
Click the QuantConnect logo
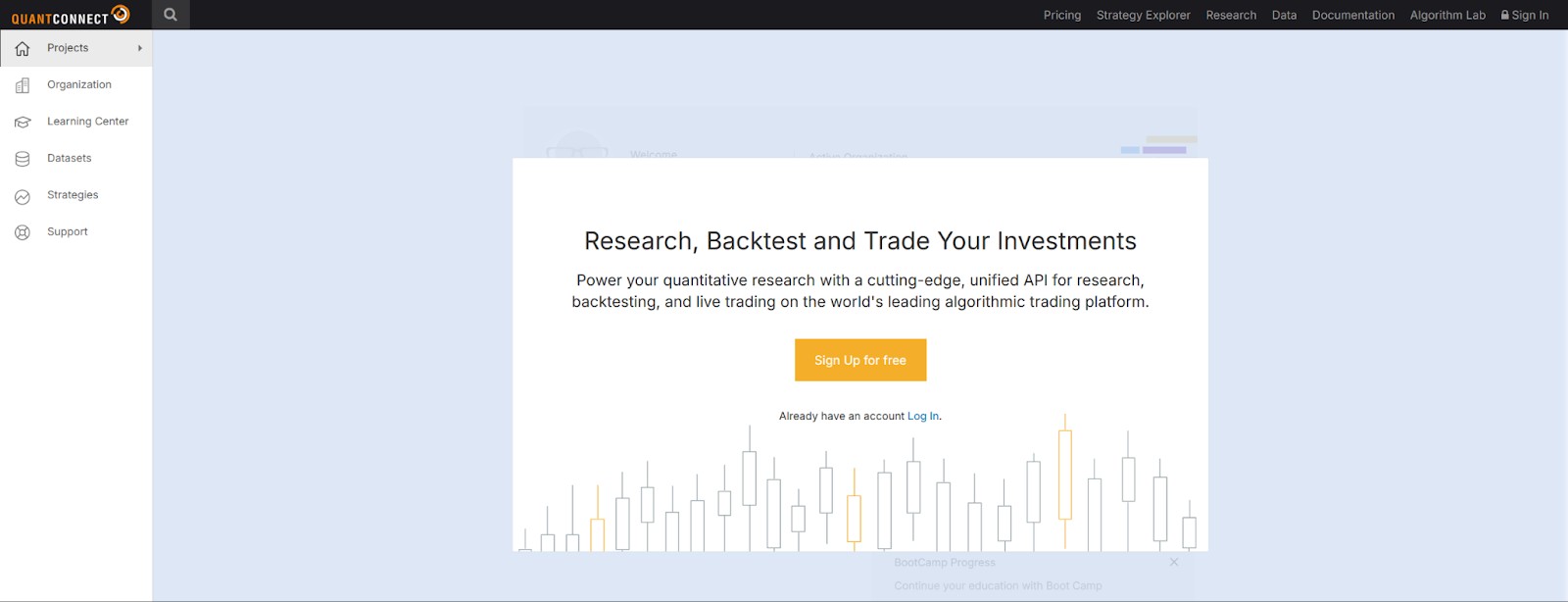(x=71, y=15)
